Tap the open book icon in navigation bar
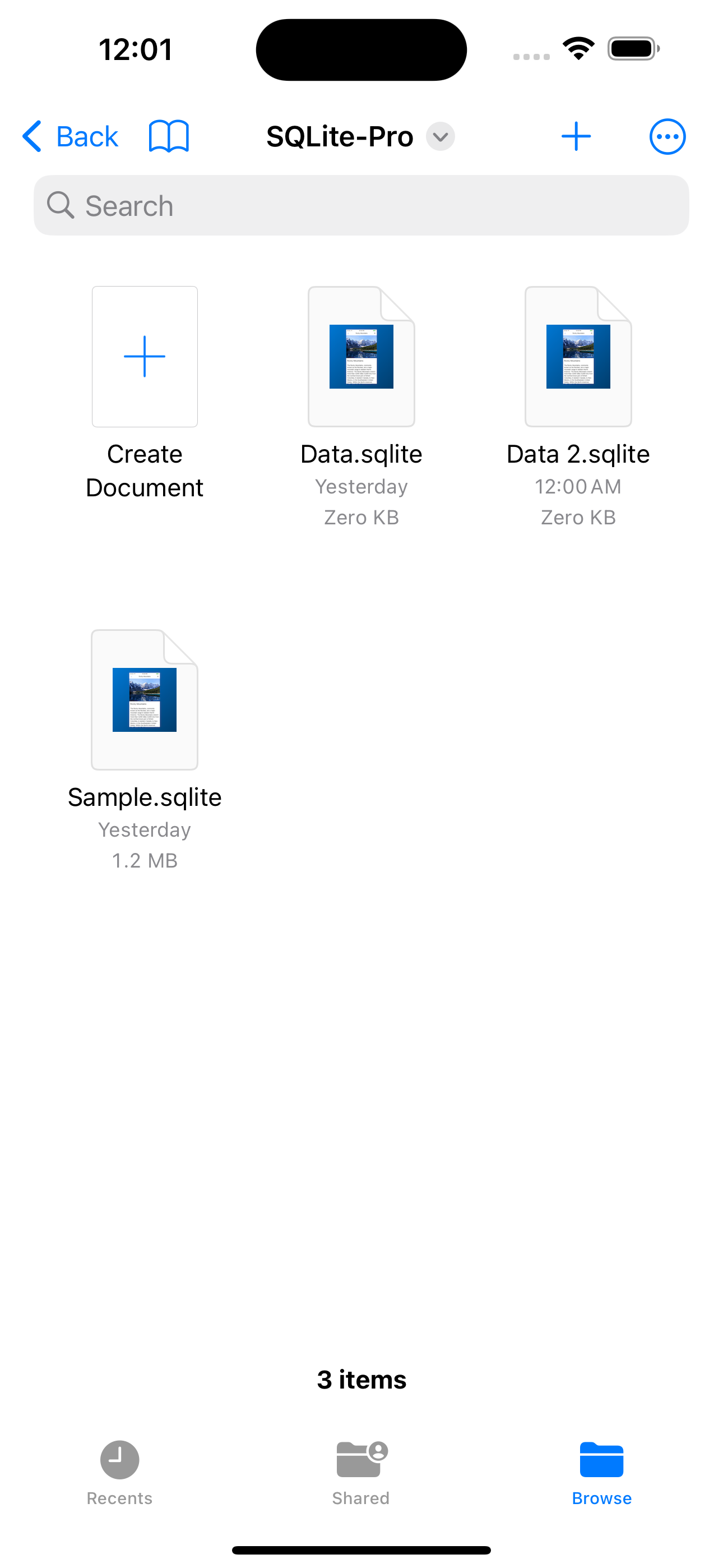Screen dimensions: 723x1568 point(169,136)
